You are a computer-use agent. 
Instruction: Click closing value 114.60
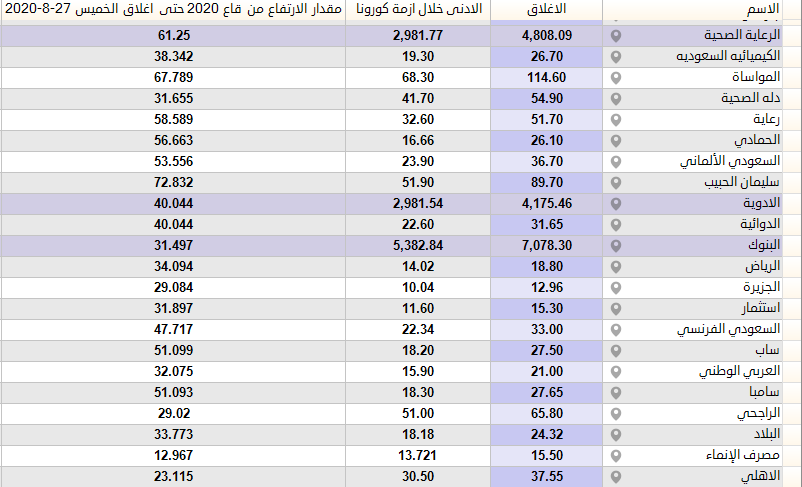click(x=547, y=77)
